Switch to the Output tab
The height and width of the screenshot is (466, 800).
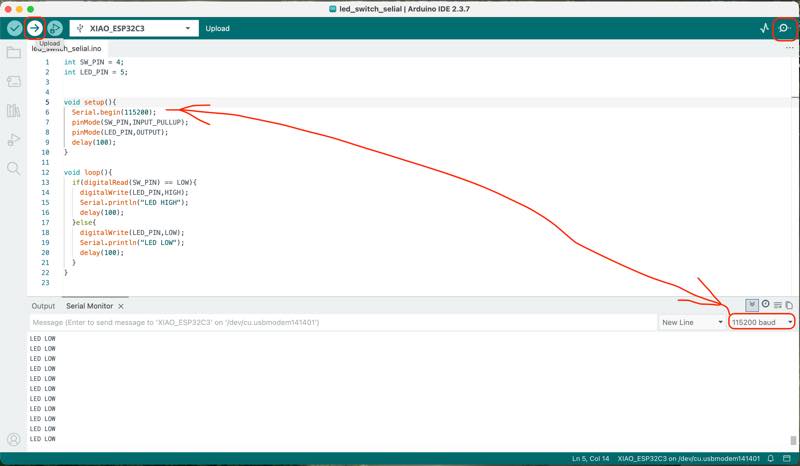[x=43, y=306]
